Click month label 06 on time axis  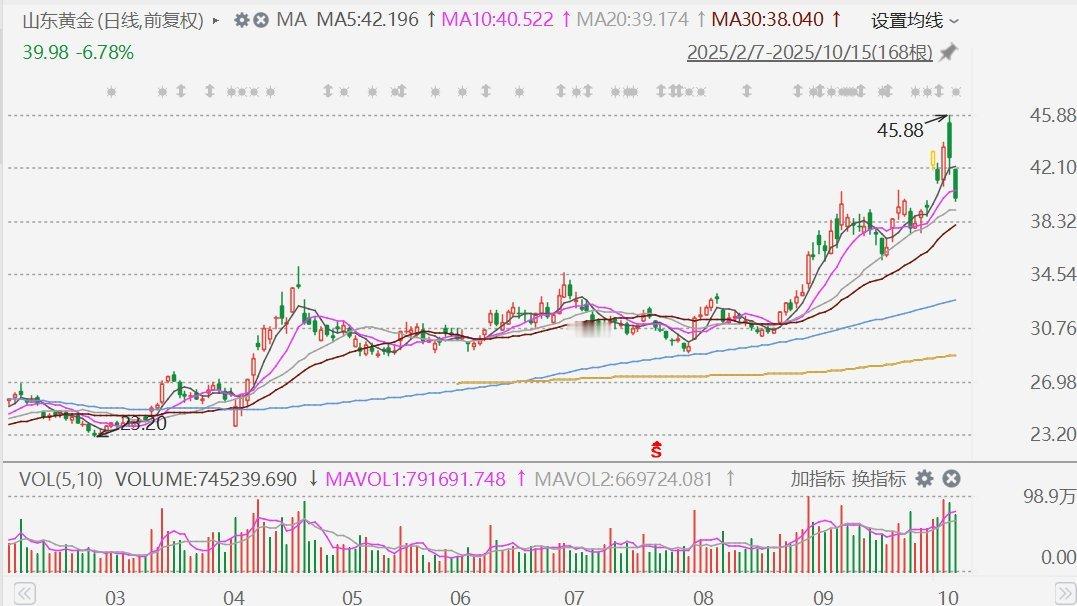460,596
